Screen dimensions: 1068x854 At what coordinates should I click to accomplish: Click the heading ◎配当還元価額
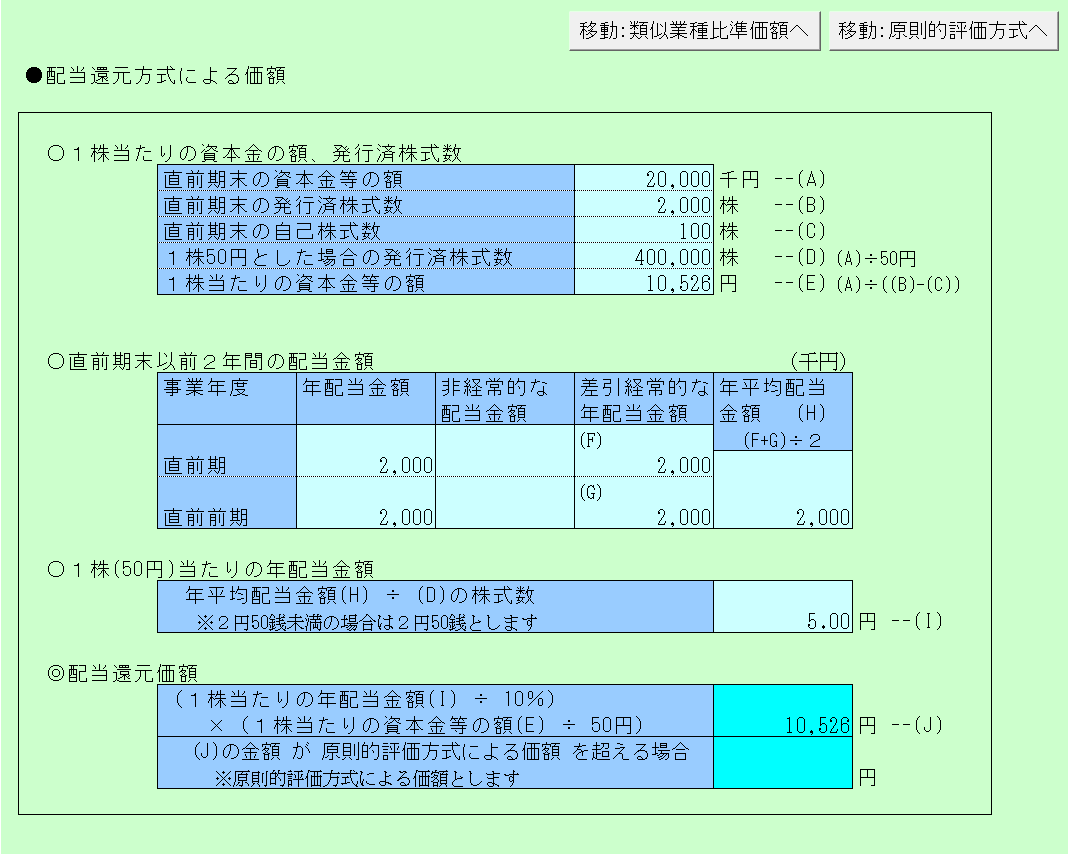(123, 673)
